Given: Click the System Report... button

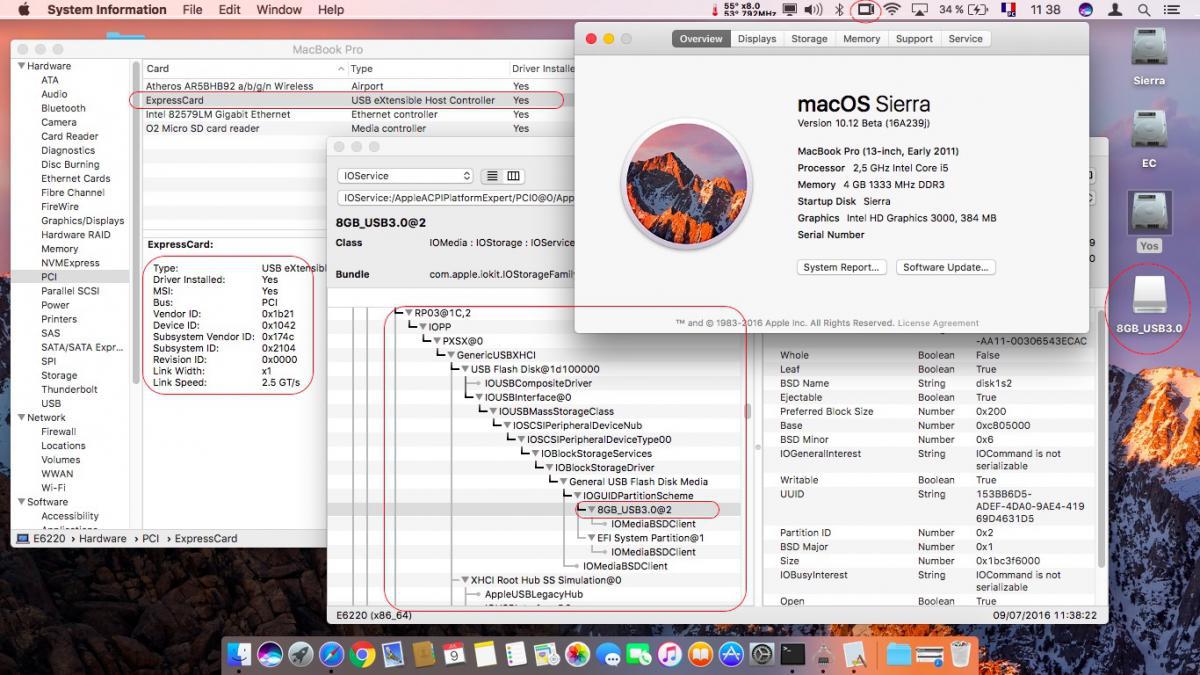Looking at the screenshot, I should click(x=841, y=267).
